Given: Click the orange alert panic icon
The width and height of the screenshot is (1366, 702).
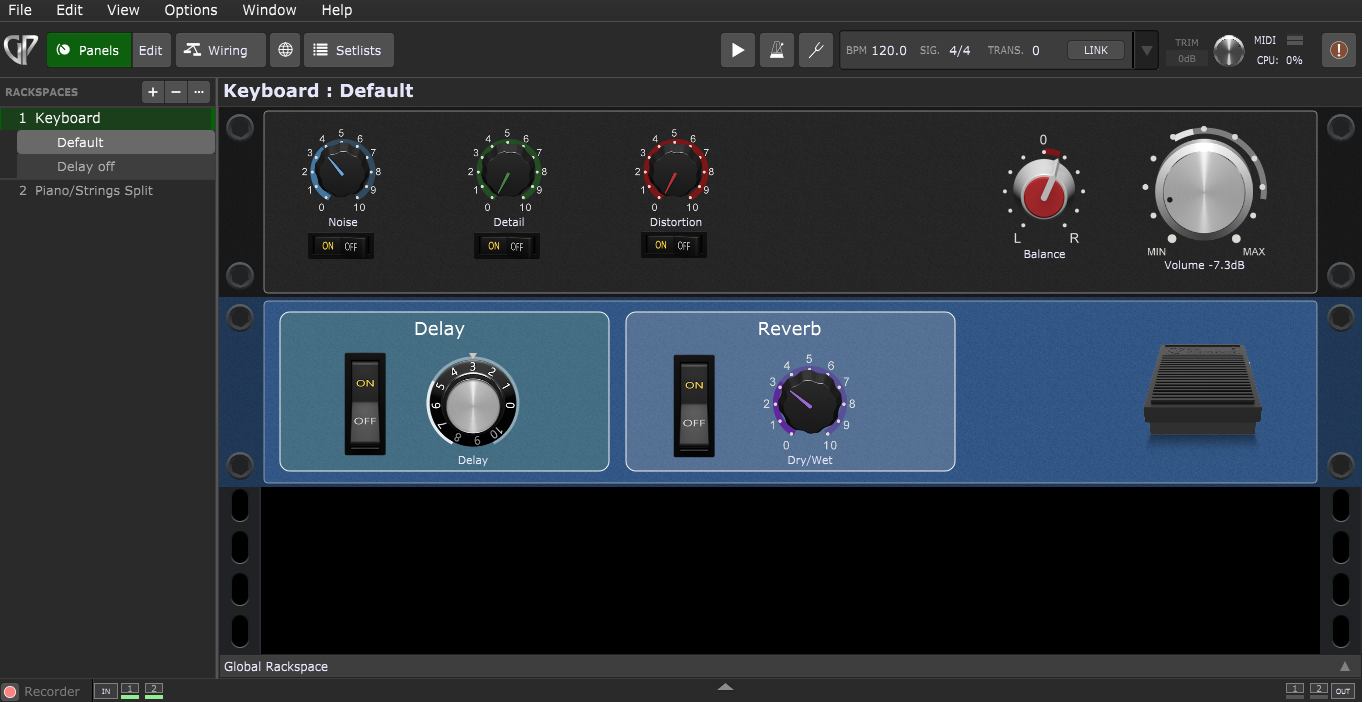Looking at the screenshot, I should point(1338,50).
